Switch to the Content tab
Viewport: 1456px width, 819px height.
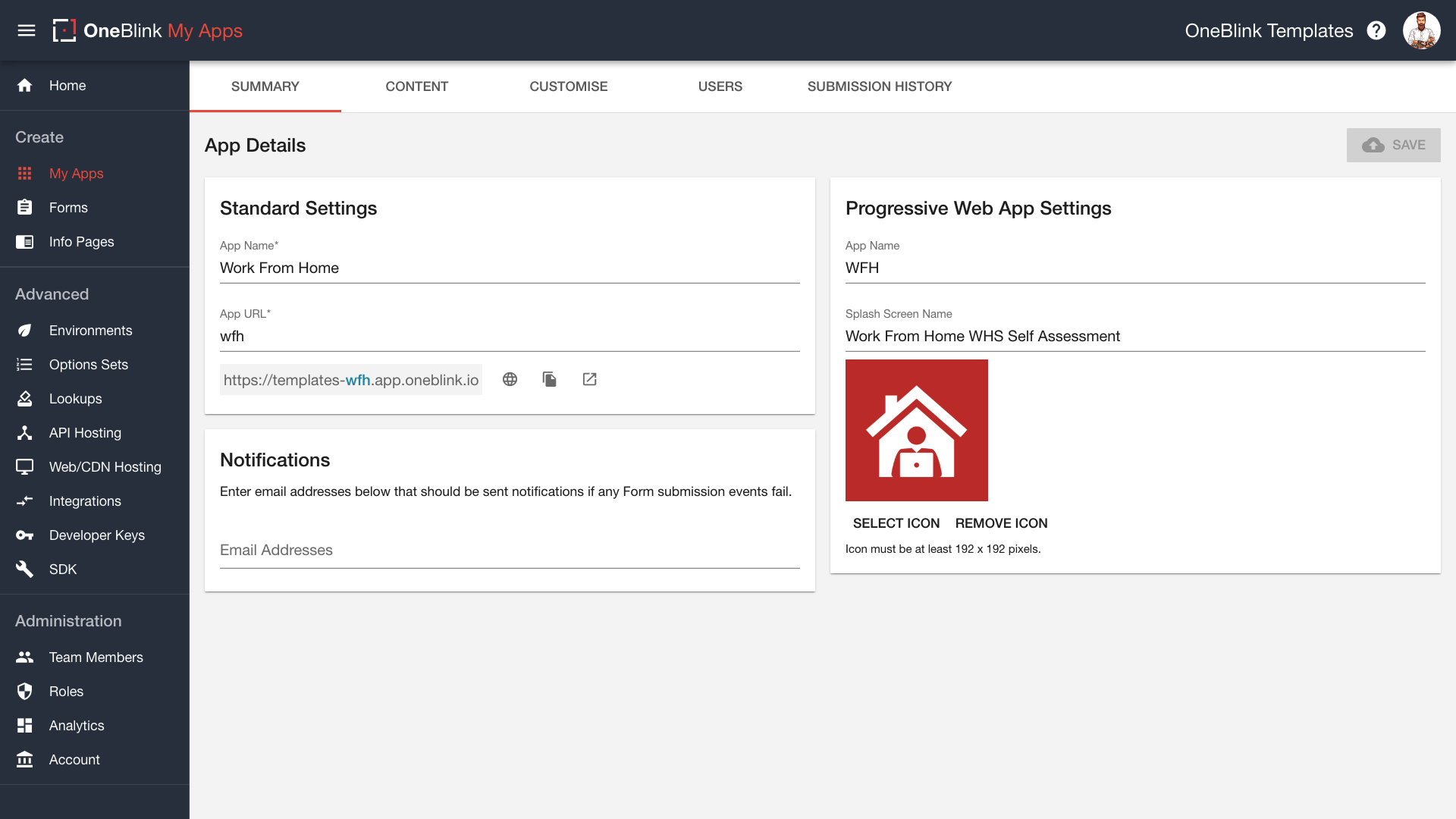point(416,86)
